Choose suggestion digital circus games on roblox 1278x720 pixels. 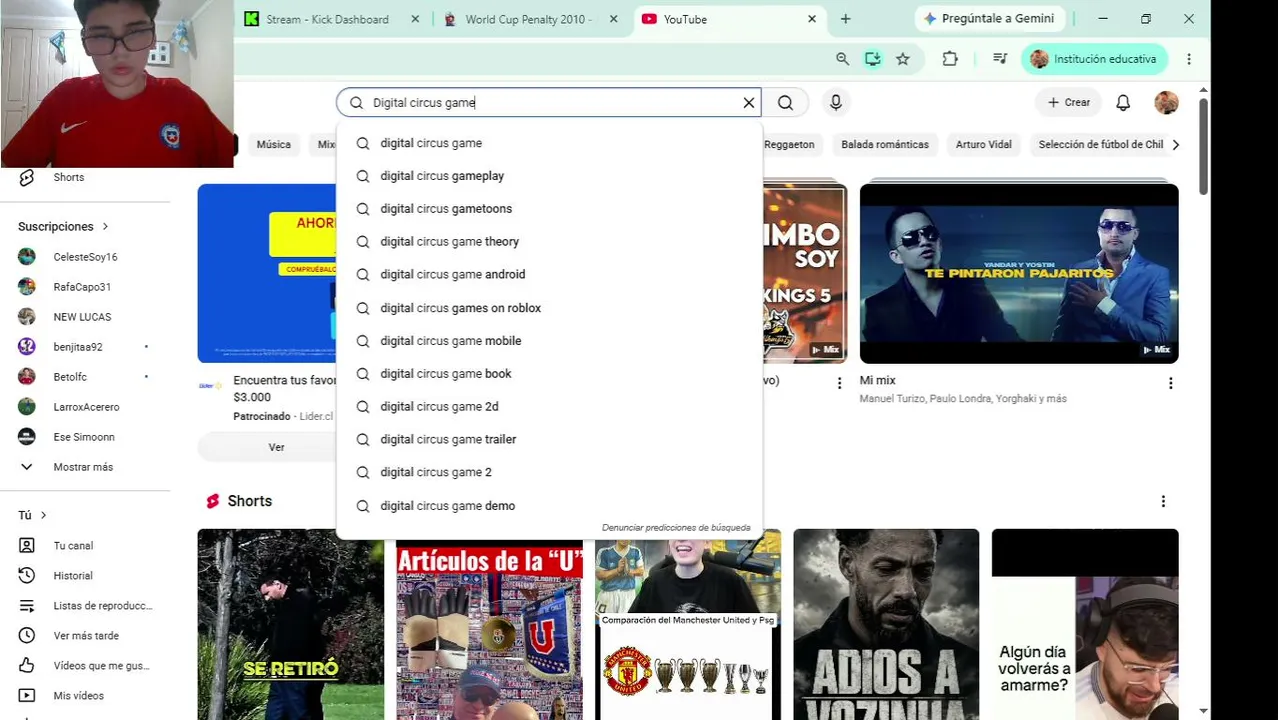tap(549, 308)
